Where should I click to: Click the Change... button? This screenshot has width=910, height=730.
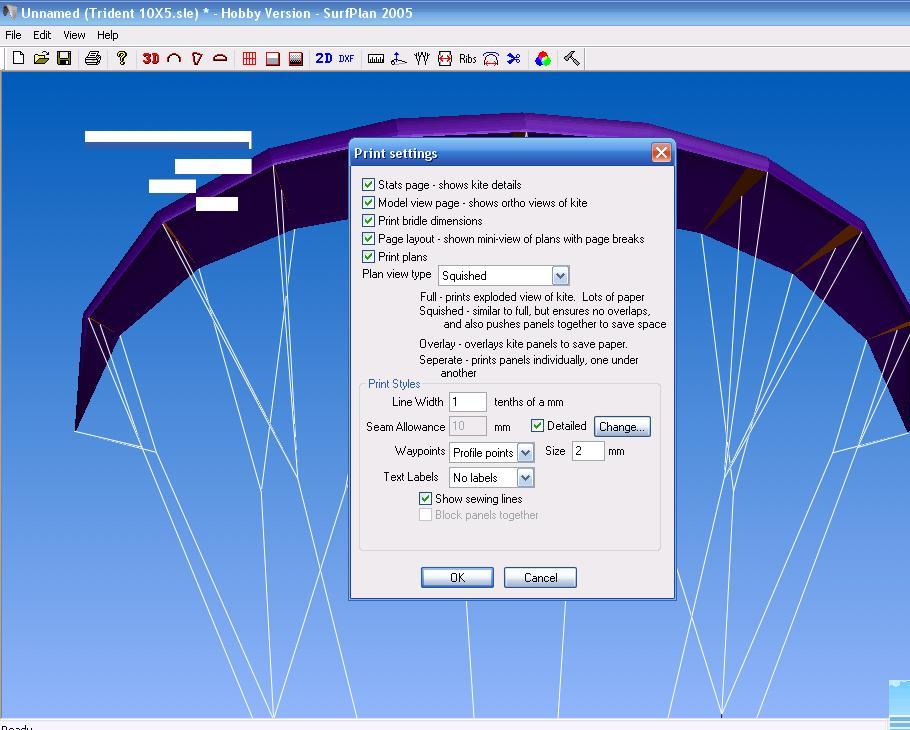[x=622, y=427]
